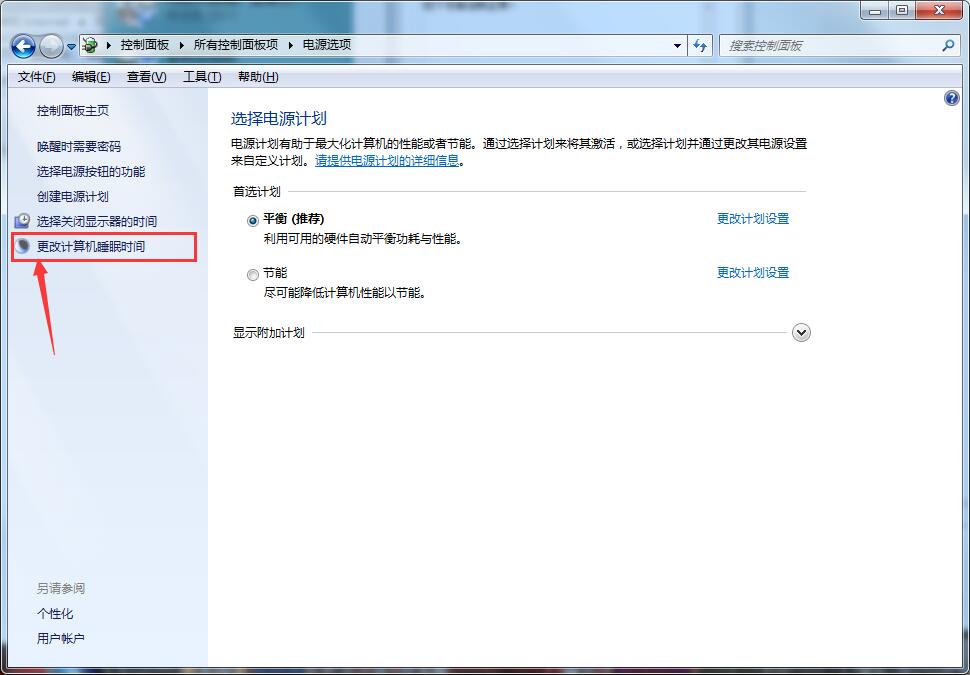Open help with blue question mark icon

click(951, 98)
